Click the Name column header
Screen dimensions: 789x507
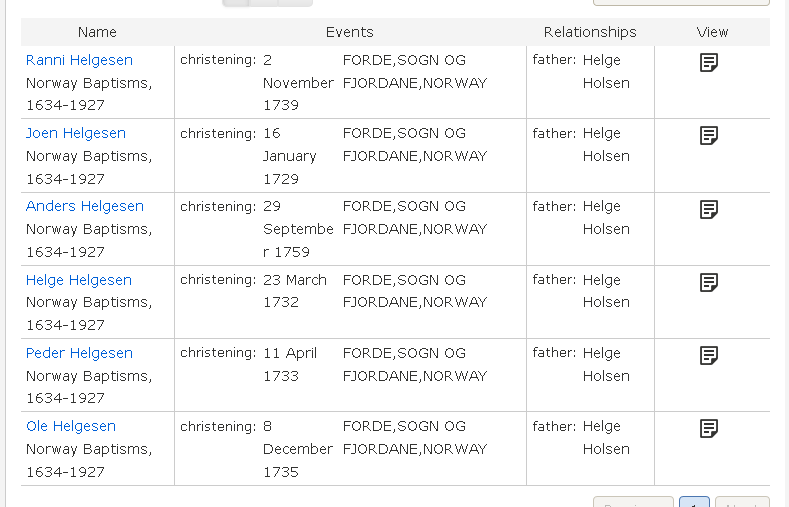point(97,32)
